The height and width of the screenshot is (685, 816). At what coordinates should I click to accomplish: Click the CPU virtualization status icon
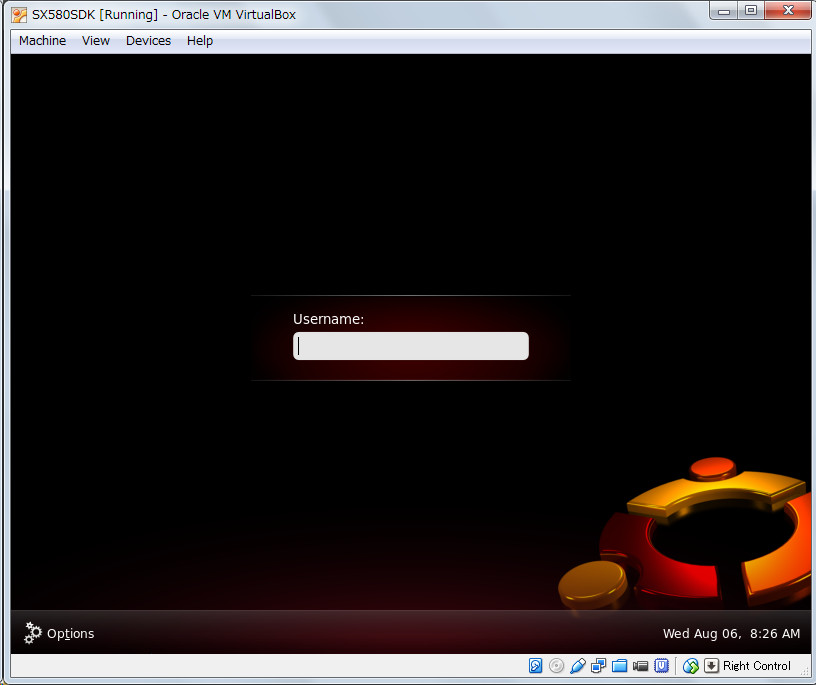[x=661, y=666]
